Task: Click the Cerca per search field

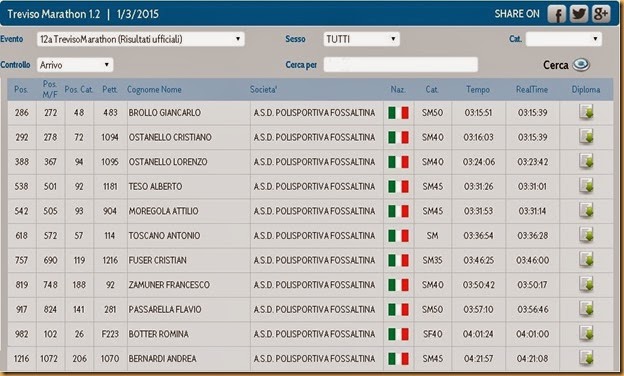Action: [401, 64]
